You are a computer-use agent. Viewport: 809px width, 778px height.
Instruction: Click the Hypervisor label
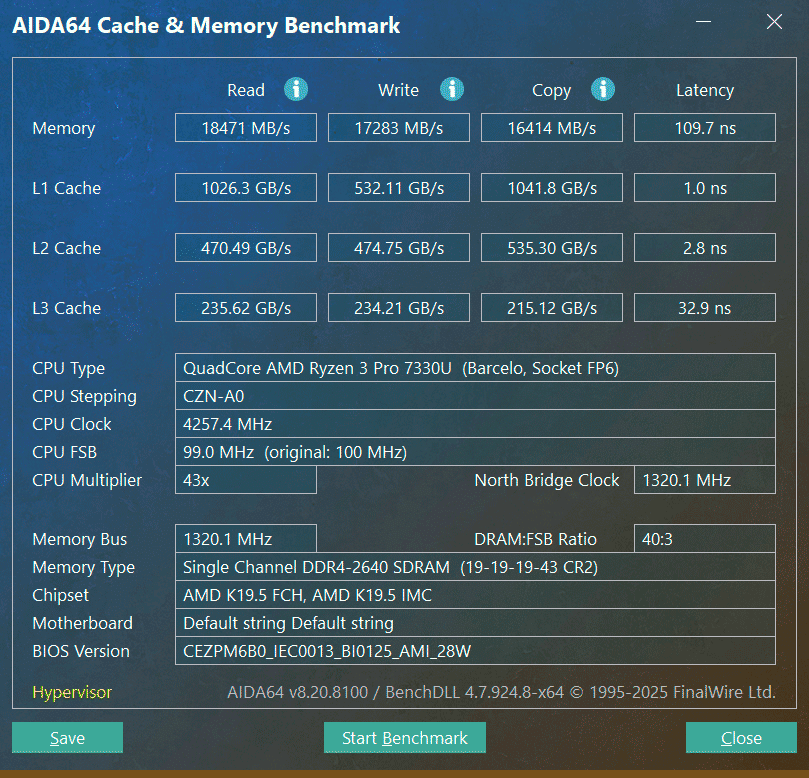[72, 692]
